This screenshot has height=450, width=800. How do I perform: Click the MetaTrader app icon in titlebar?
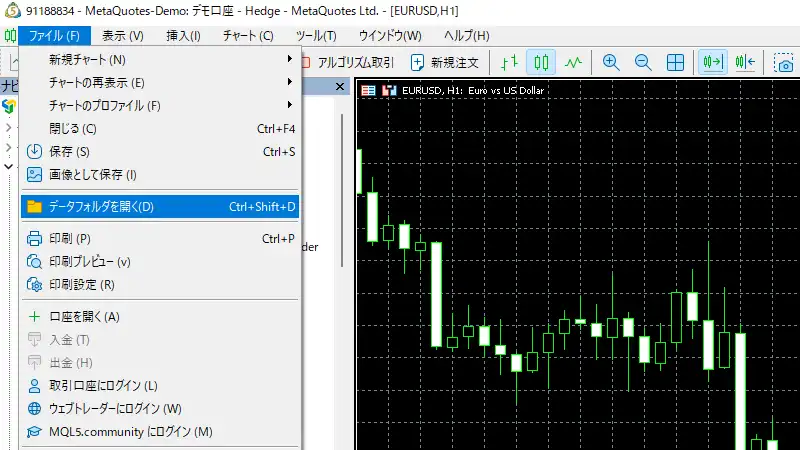[12, 10]
